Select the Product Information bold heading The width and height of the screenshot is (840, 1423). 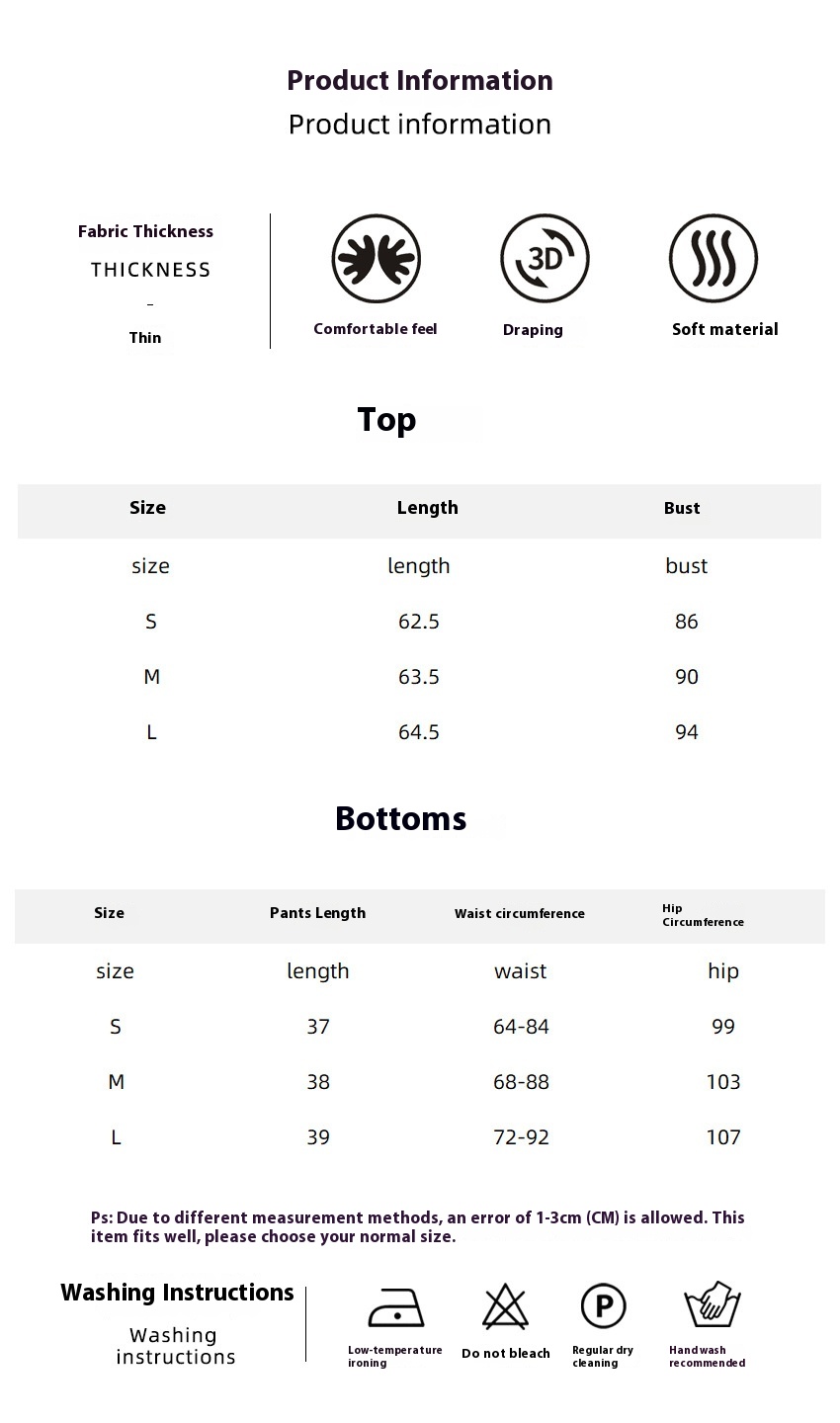(419, 80)
